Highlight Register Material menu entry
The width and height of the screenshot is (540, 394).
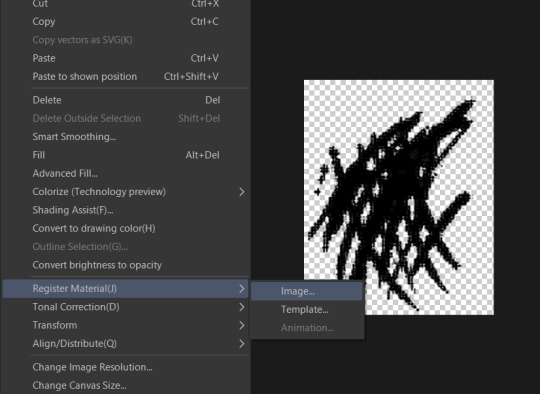[125, 288]
